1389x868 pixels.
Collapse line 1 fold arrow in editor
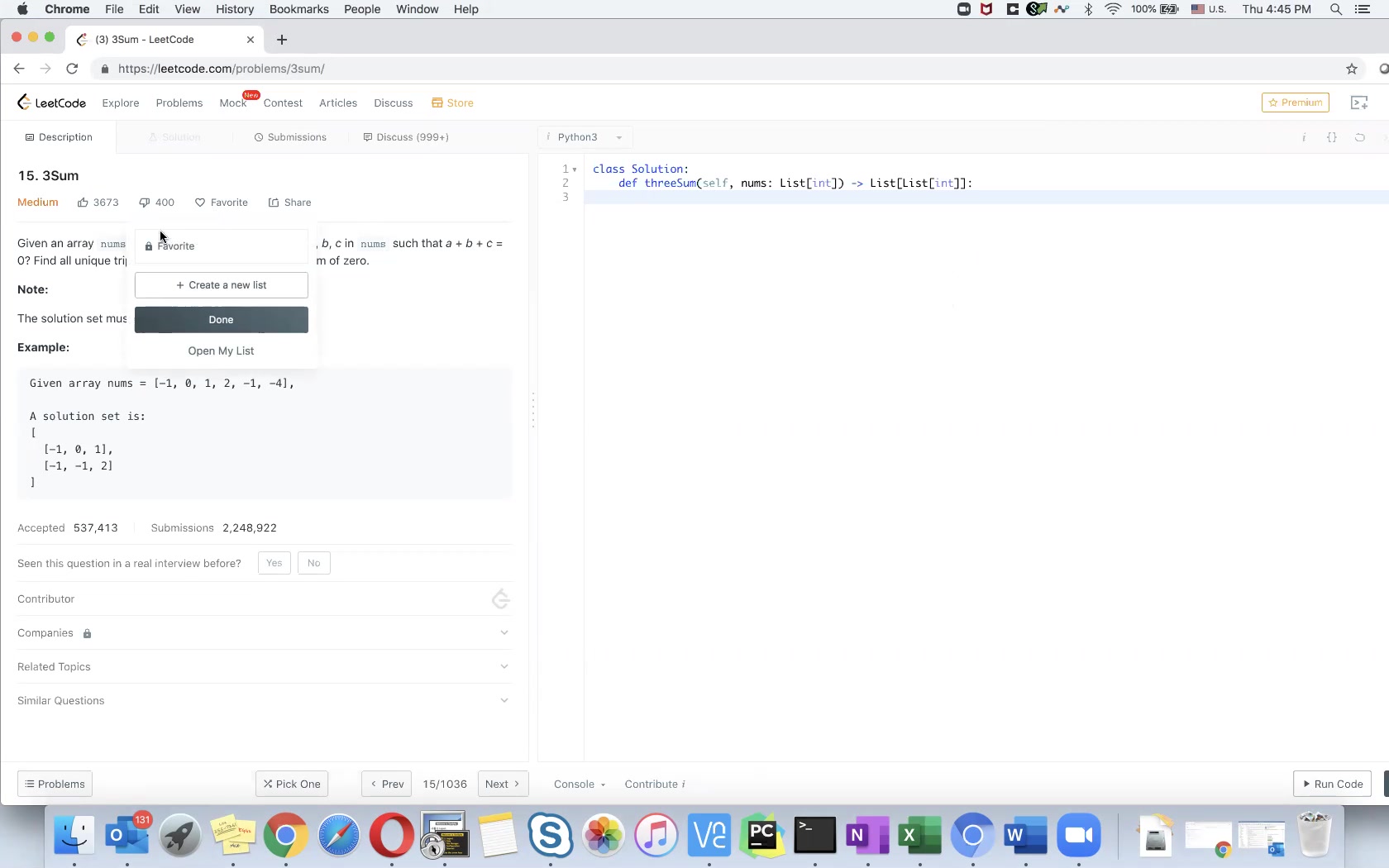(575, 169)
